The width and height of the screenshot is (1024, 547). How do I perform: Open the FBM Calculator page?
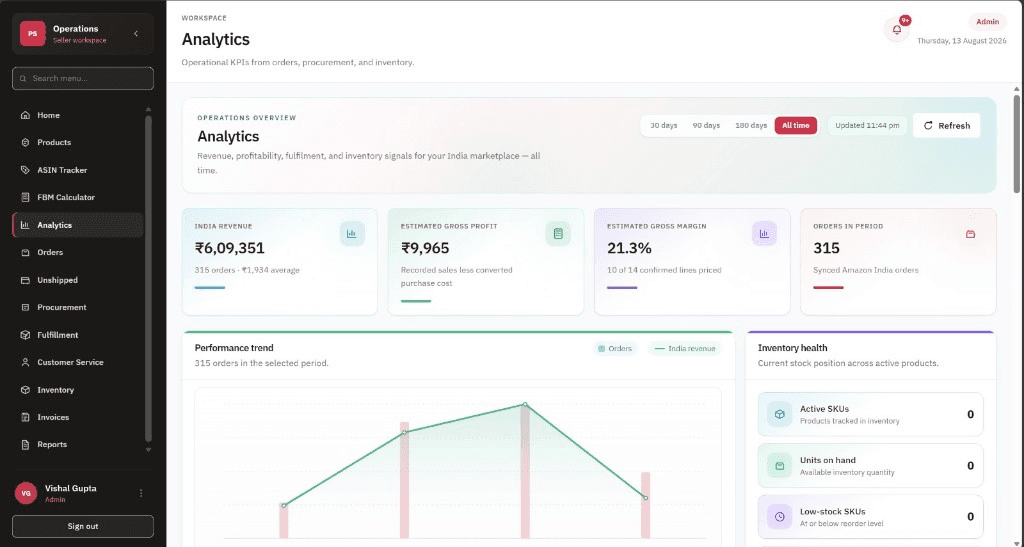coord(78,197)
